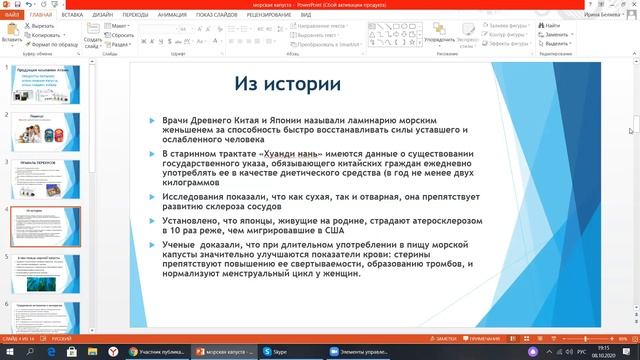Open the Макет layout dropdown

117,26
